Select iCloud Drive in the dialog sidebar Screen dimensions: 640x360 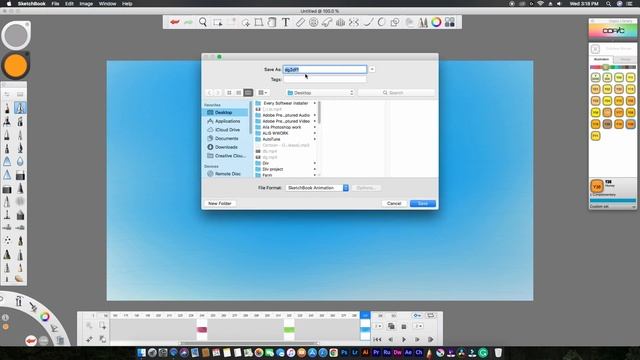click(227, 130)
